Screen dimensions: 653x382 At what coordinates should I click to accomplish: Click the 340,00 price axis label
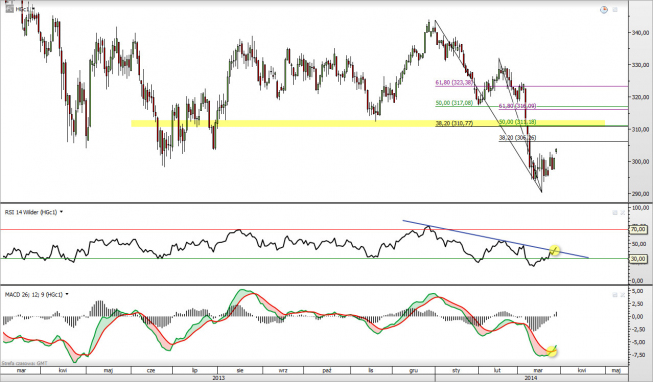point(641,32)
